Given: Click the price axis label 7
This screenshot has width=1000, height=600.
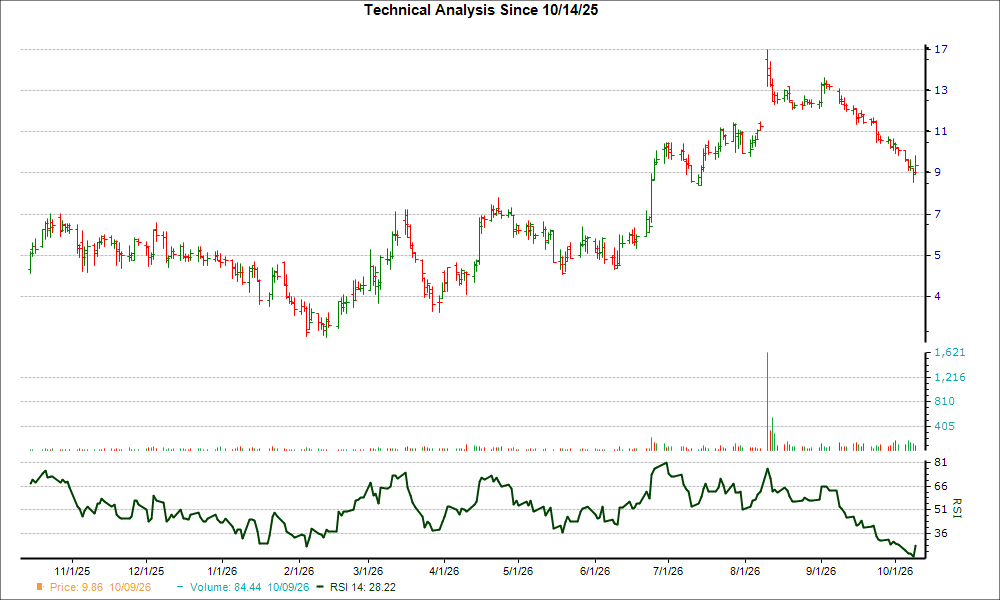Looking at the screenshot, I should coord(938,214).
